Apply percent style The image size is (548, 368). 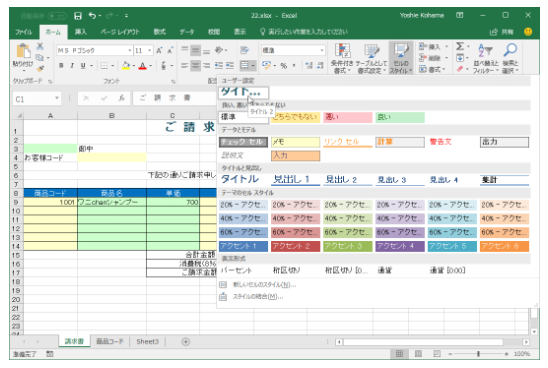(x=284, y=65)
